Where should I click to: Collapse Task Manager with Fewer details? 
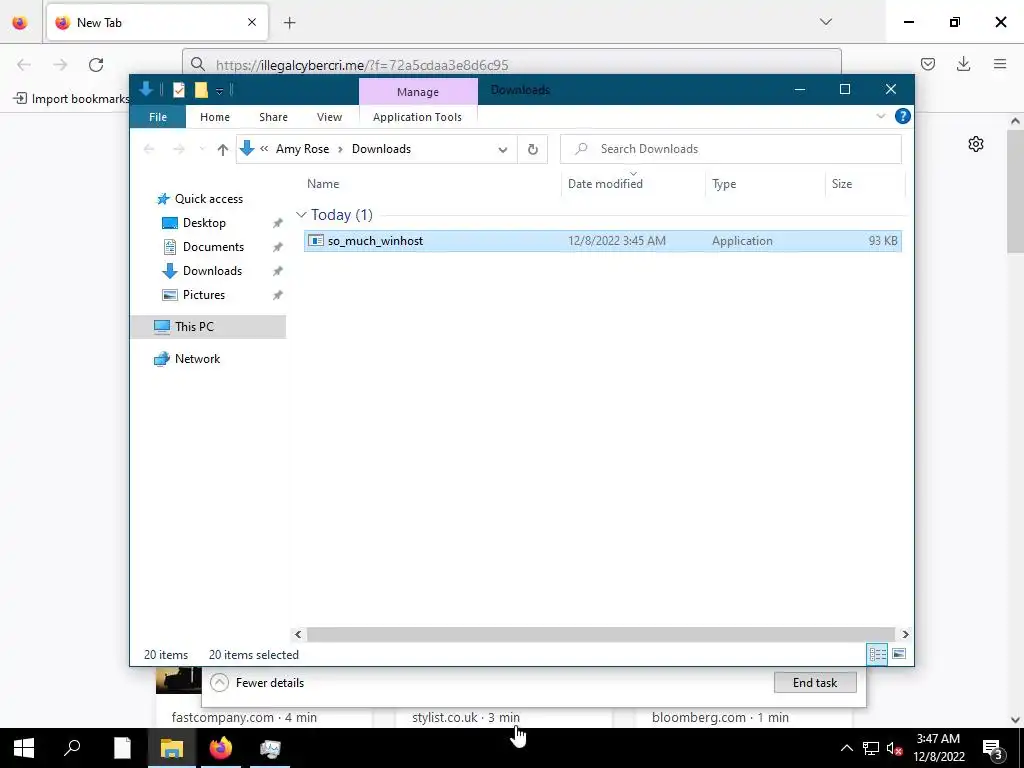tap(258, 682)
